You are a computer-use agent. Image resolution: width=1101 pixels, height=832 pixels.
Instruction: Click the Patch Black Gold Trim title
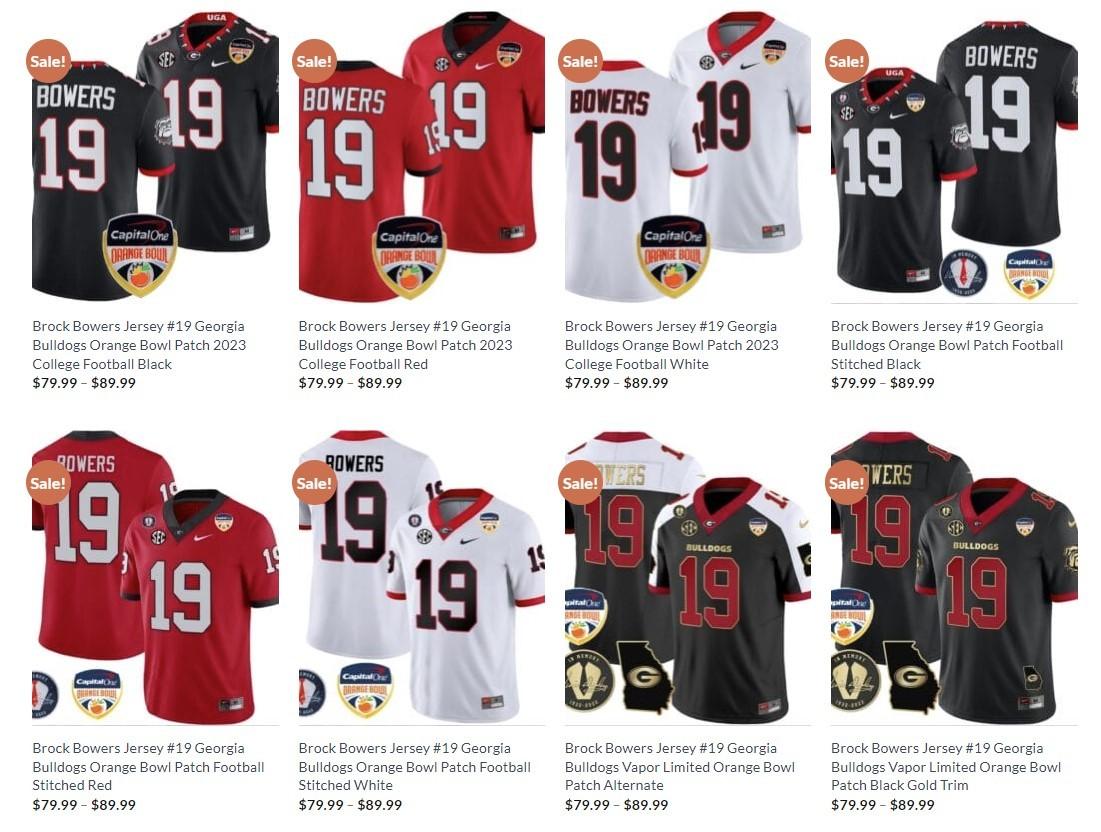946,767
